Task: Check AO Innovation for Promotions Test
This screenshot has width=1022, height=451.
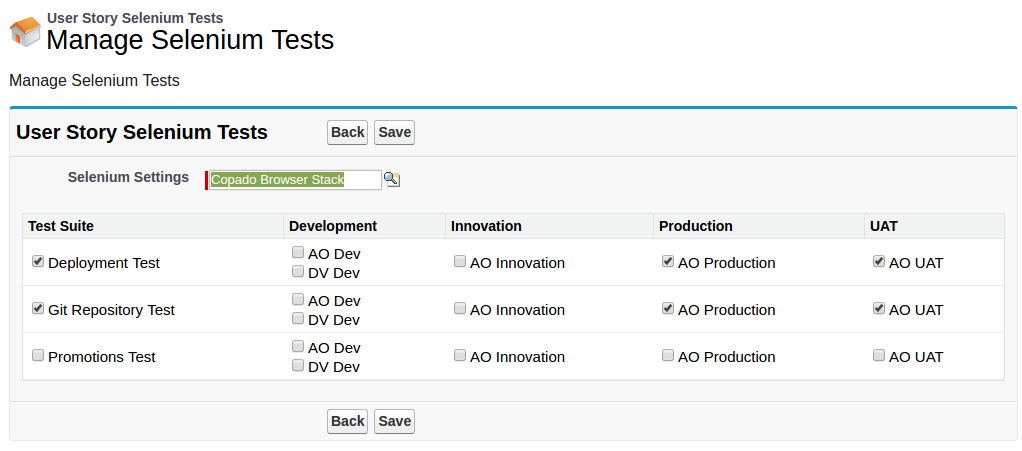Action: point(460,356)
